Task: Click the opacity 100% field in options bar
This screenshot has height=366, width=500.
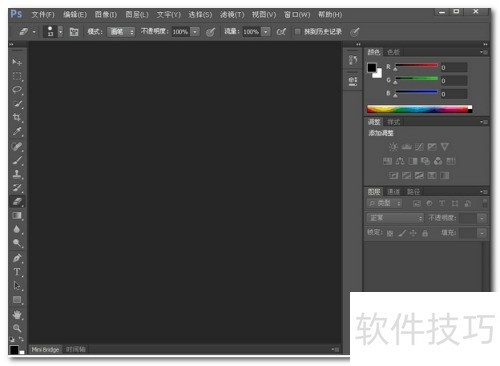Action: tap(181, 32)
